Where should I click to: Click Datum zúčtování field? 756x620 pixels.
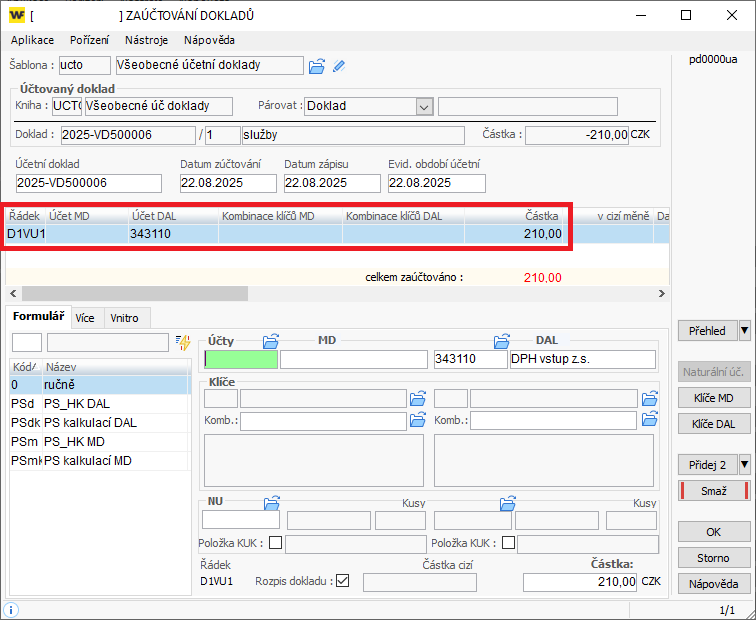tap(228, 183)
